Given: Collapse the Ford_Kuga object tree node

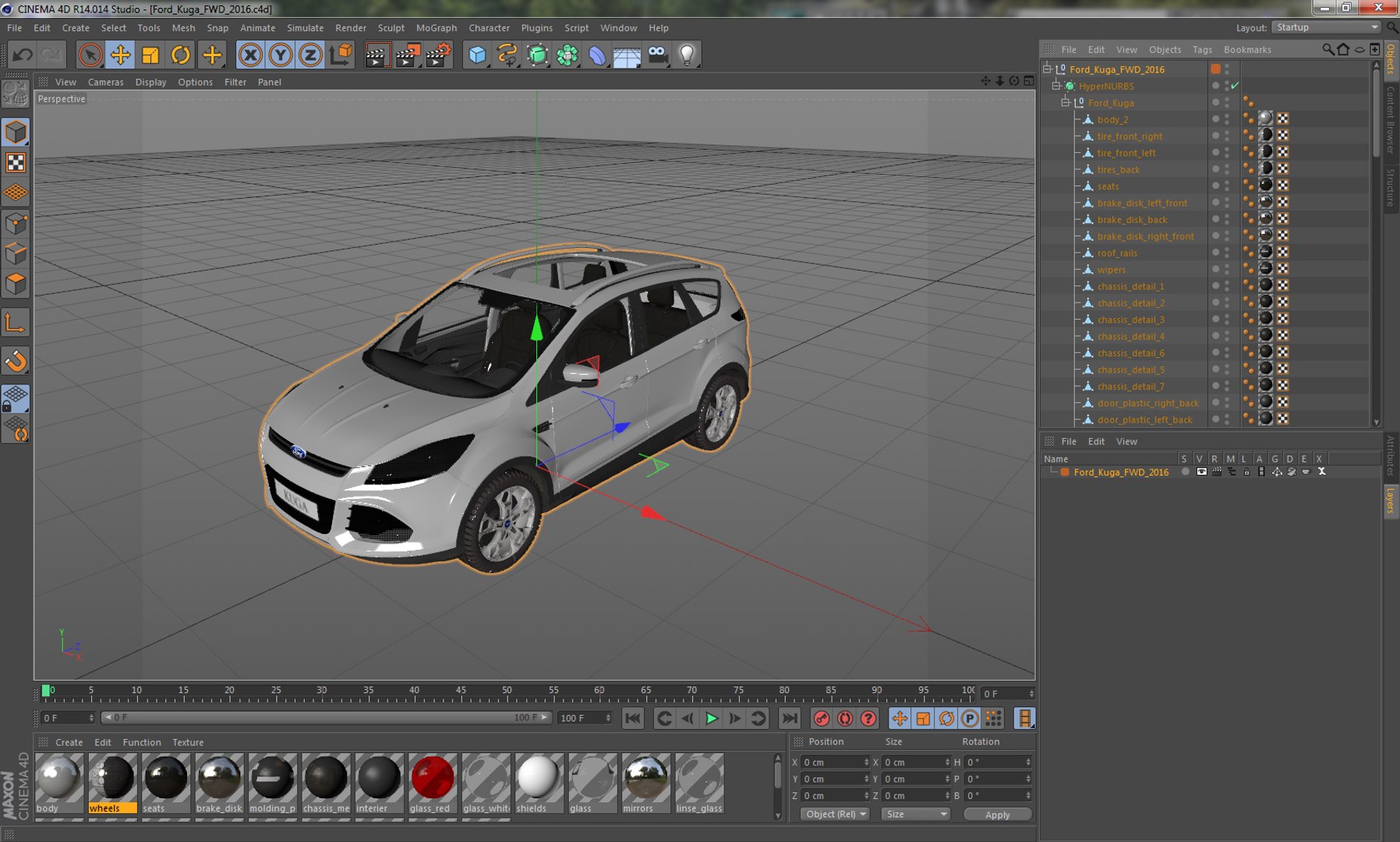Looking at the screenshot, I should click(1066, 102).
